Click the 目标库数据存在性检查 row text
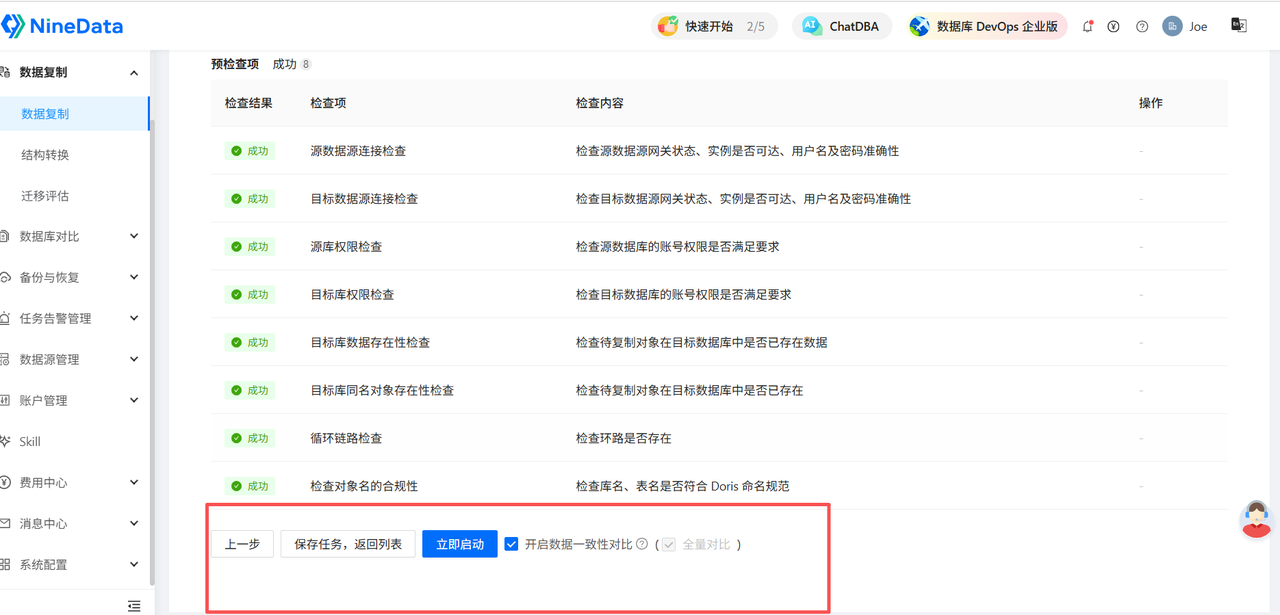1280x615 pixels. click(370, 342)
